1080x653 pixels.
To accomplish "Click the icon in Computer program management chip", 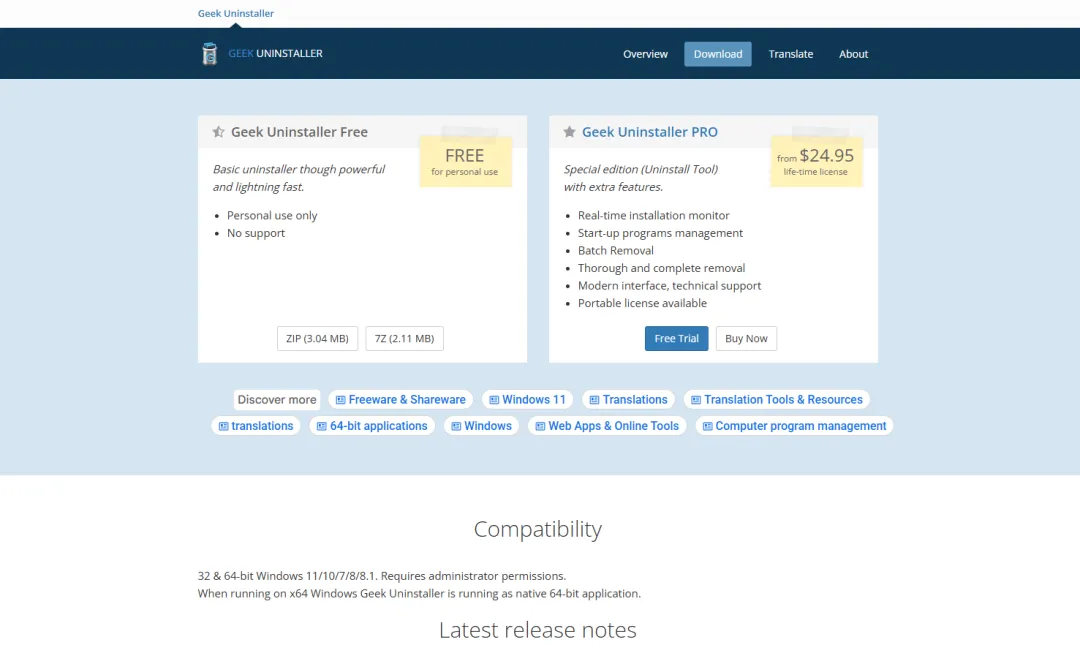I will click(707, 426).
